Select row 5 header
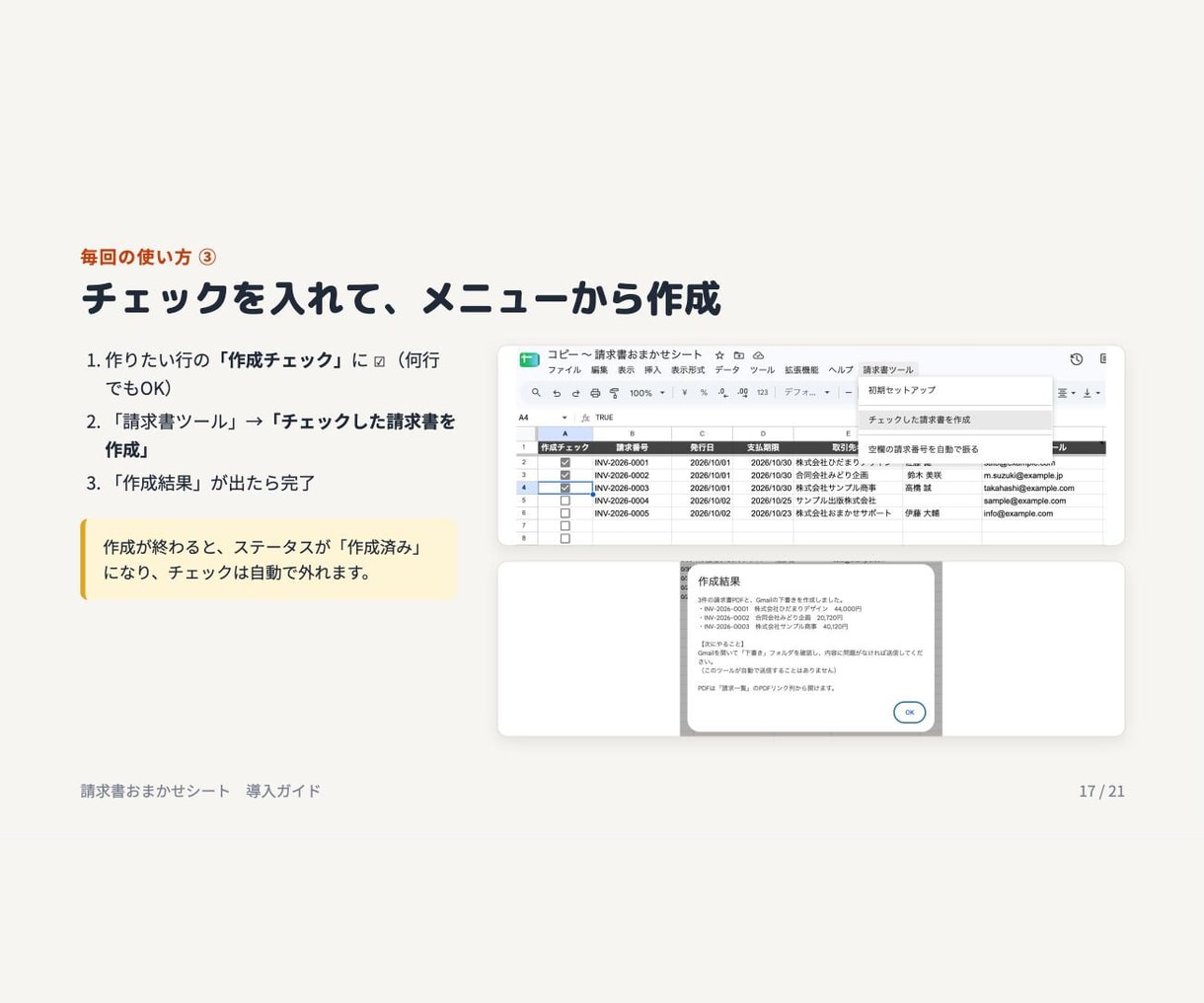Screen dimensions: 1204x1003 point(526,501)
